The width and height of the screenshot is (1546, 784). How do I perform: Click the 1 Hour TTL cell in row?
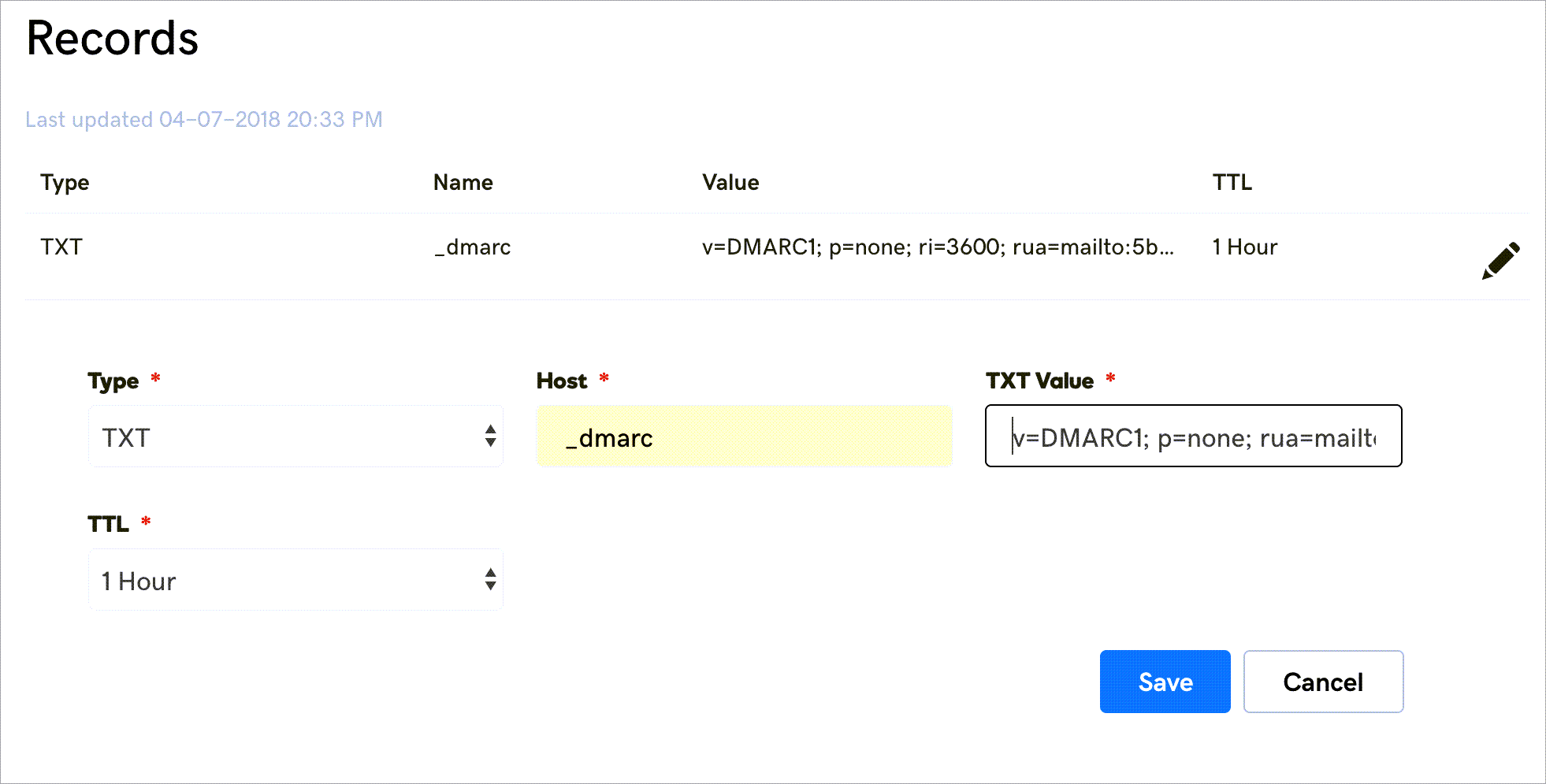coord(1244,247)
